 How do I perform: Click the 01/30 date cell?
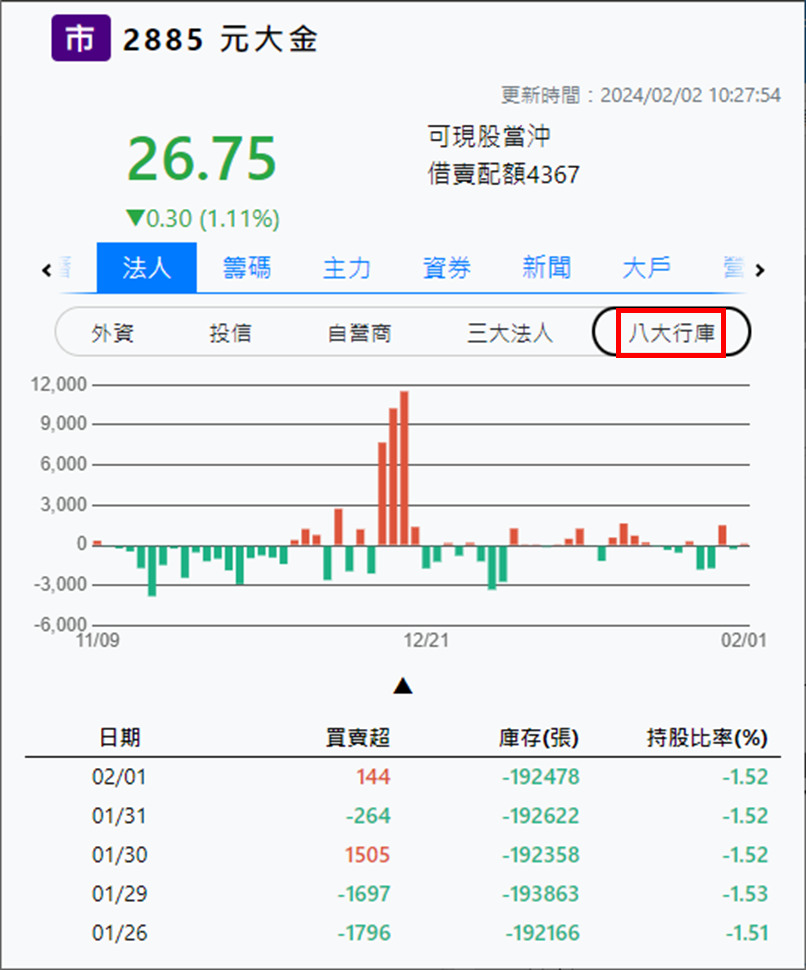(x=119, y=855)
